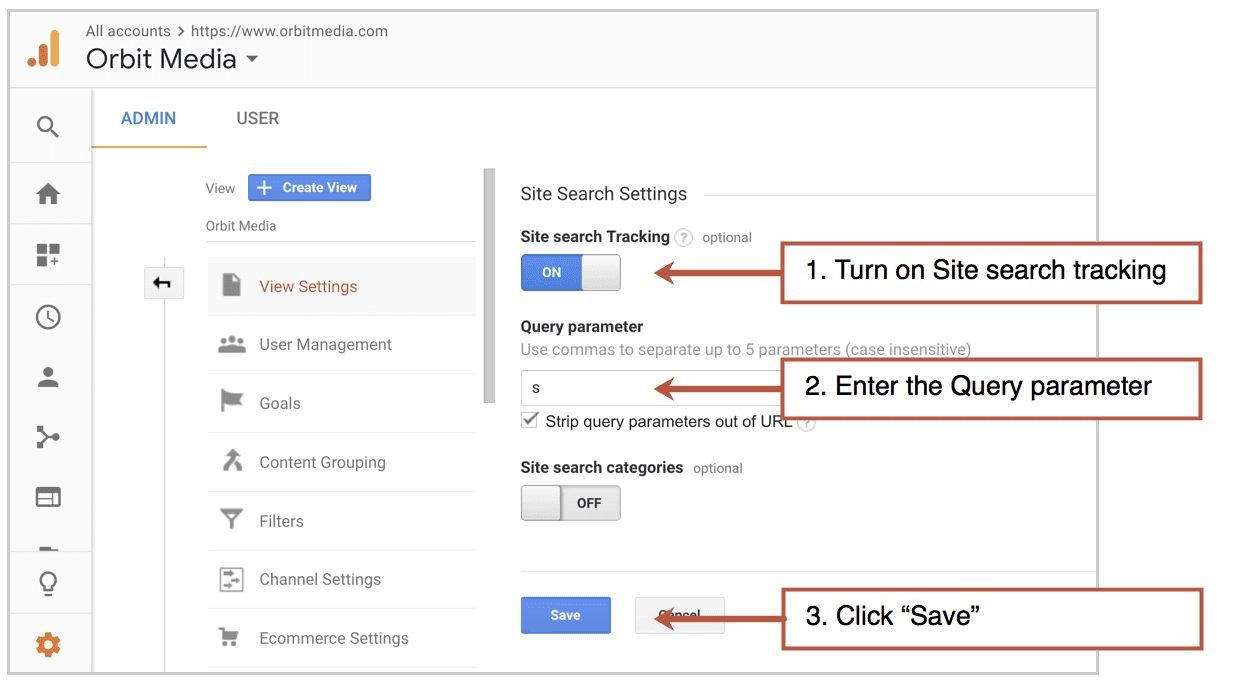The width and height of the screenshot is (1233, 684).
Task: Uncheck Strip query parameters out of URL
Action: (530, 421)
